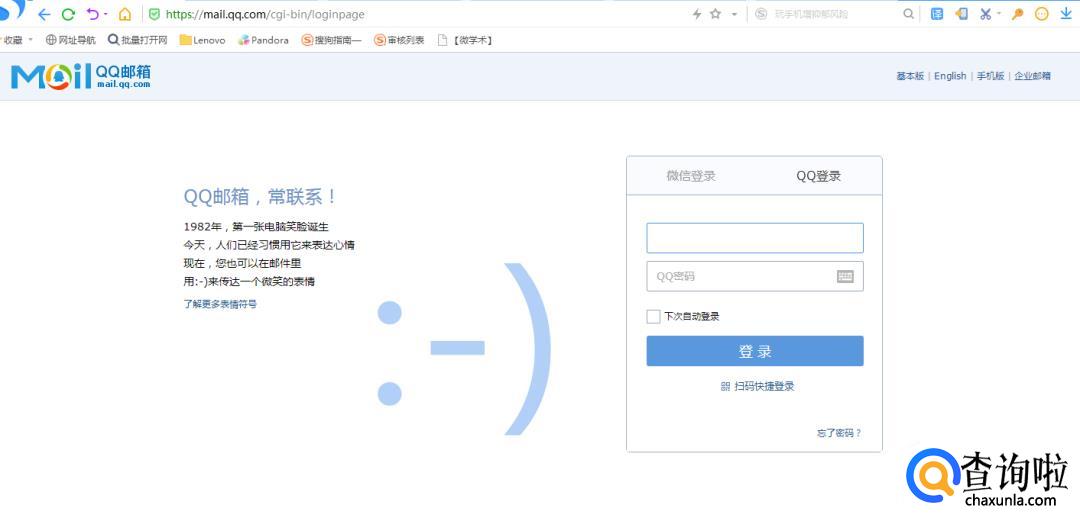Choose 扫码快捷登录 QR login

[x=758, y=386]
